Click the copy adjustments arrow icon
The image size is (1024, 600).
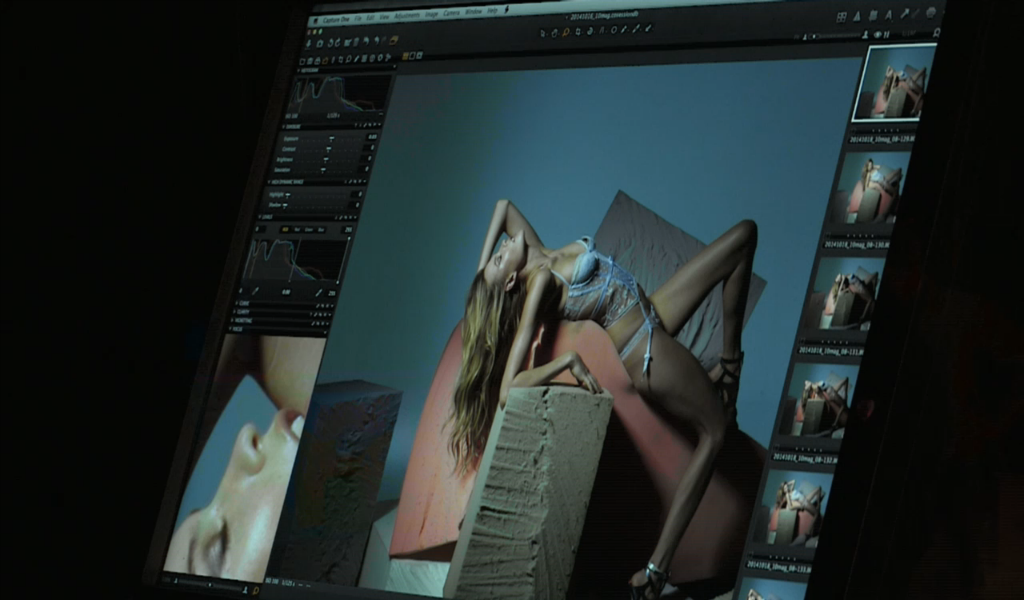coord(904,14)
